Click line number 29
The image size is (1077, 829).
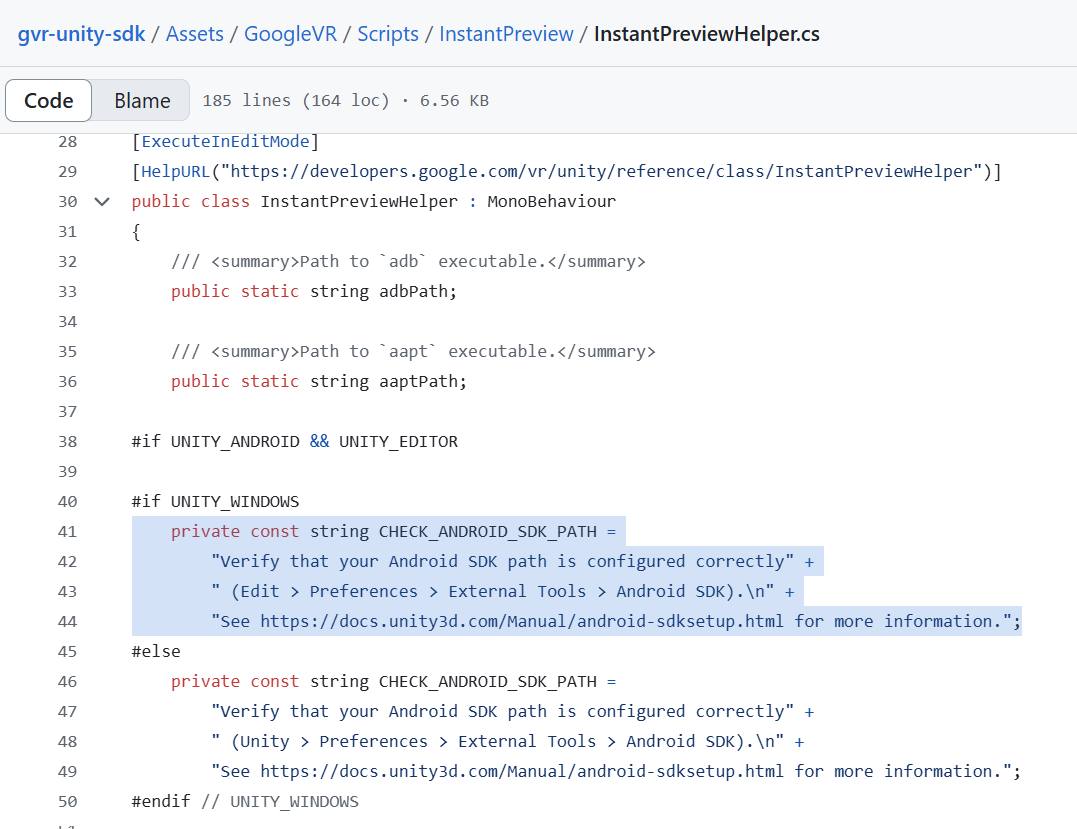[x=67, y=172]
